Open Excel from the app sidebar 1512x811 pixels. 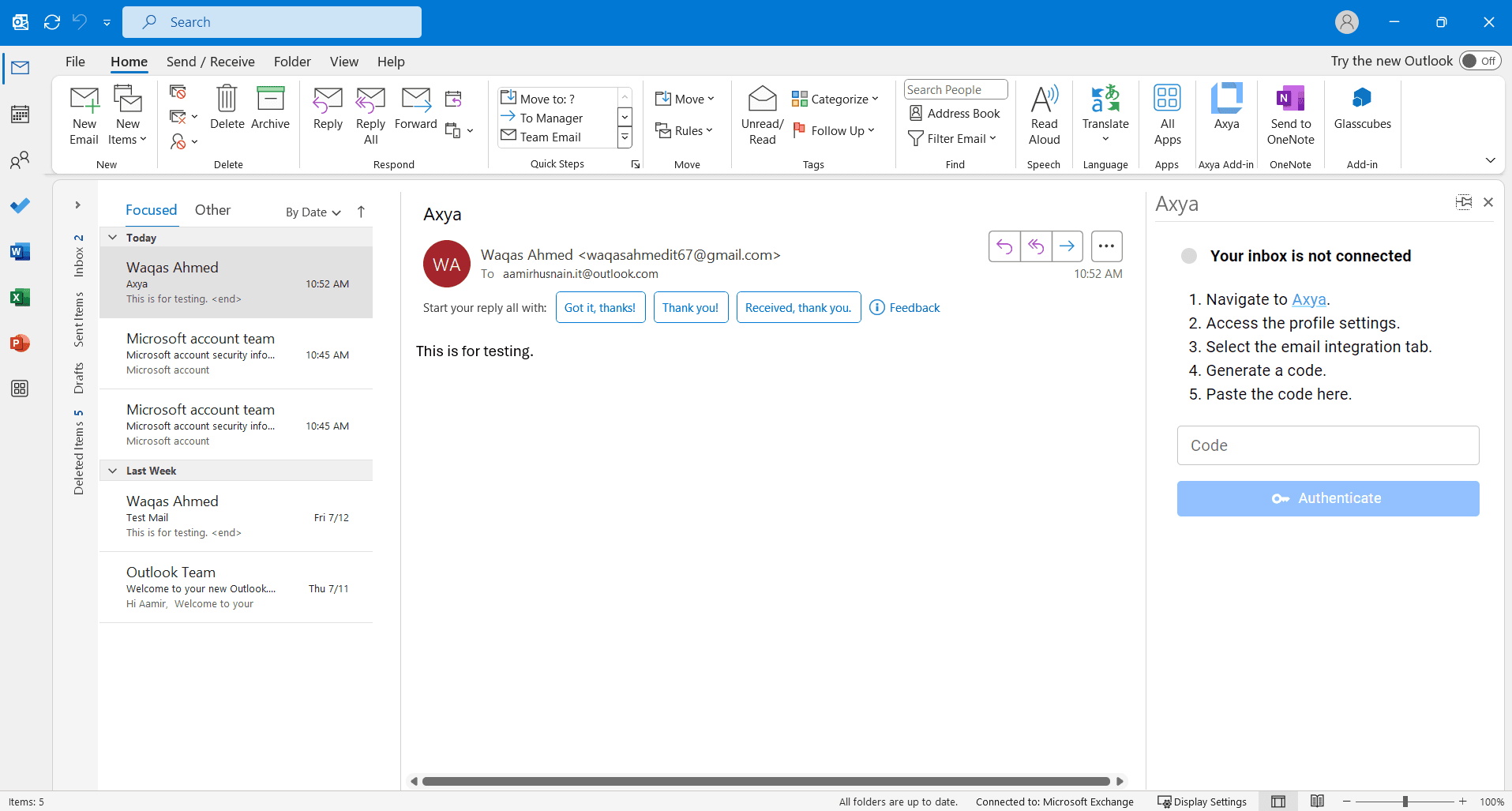click(x=20, y=298)
